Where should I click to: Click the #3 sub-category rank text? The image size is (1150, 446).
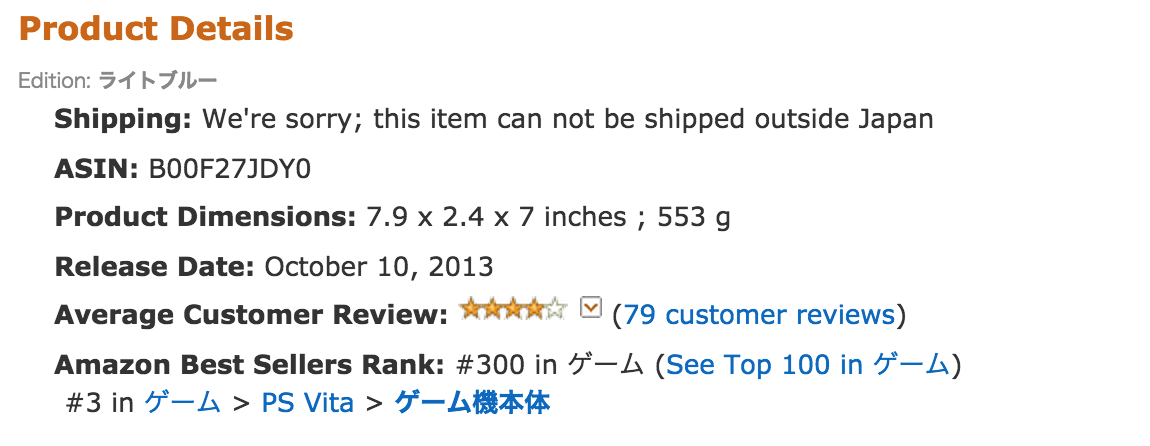pyautogui.click(x=100, y=403)
